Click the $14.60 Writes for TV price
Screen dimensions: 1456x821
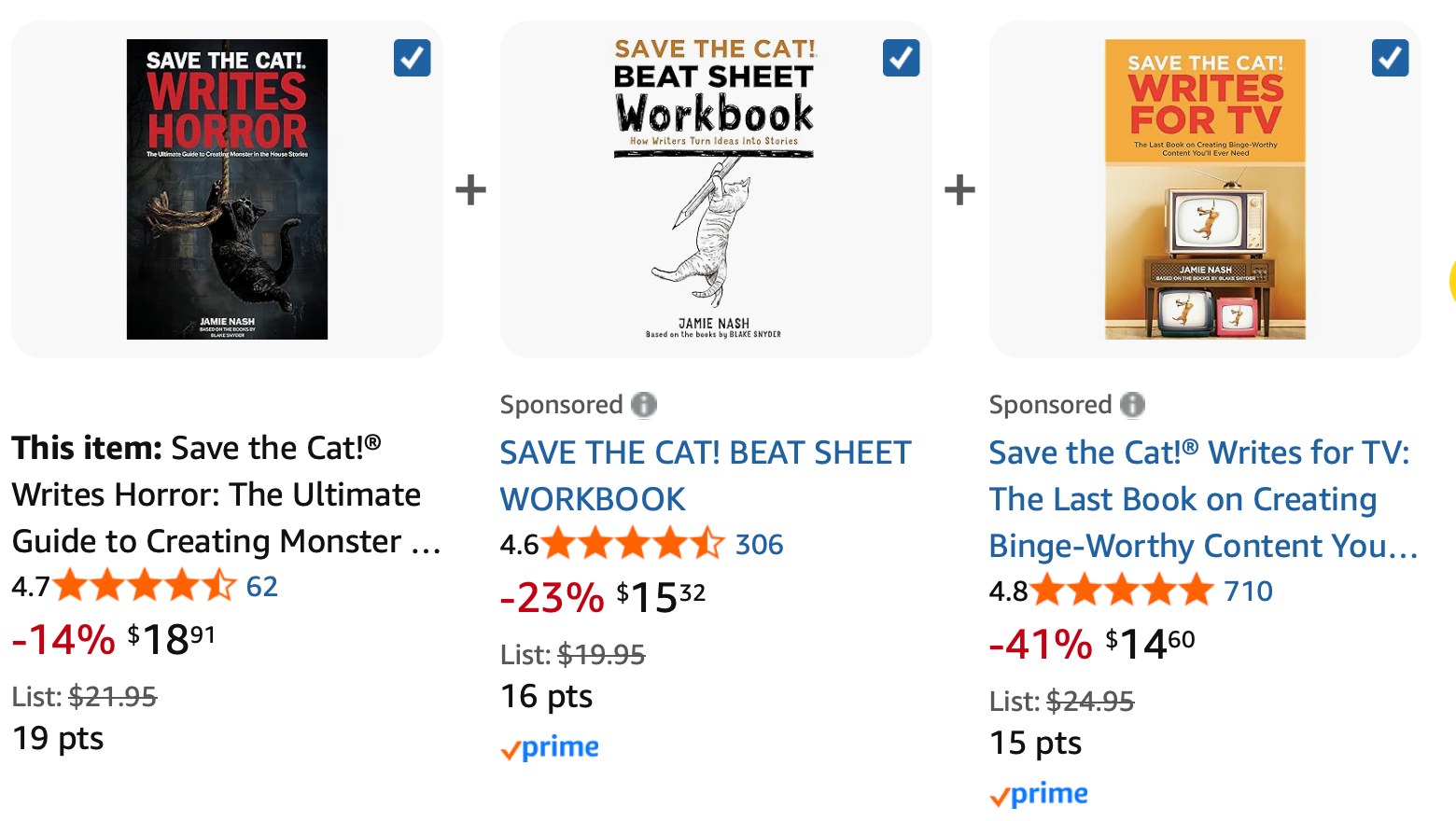1150,644
